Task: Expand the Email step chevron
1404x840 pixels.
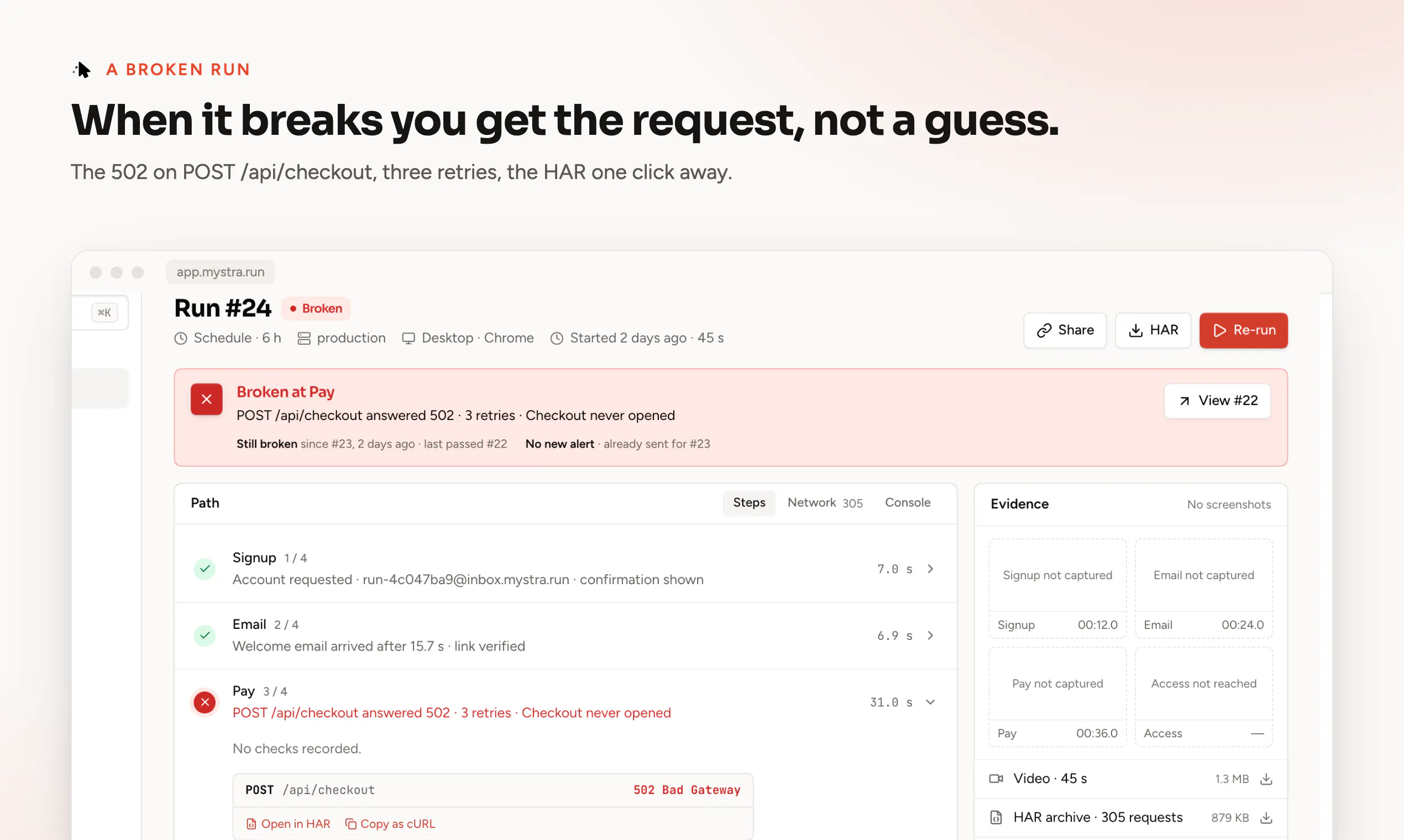Action: (x=930, y=636)
